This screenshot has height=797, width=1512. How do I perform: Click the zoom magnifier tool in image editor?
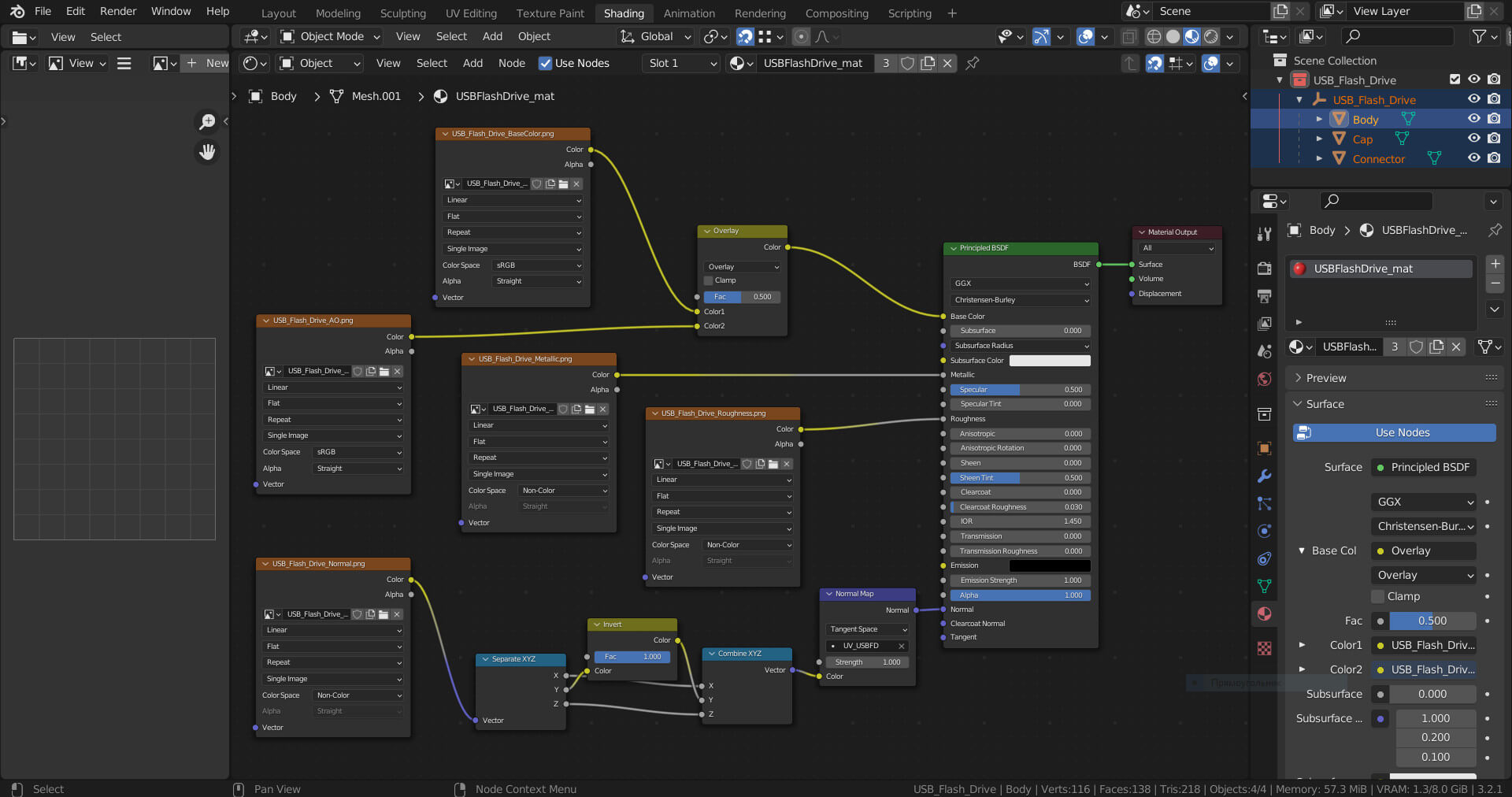click(207, 121)
